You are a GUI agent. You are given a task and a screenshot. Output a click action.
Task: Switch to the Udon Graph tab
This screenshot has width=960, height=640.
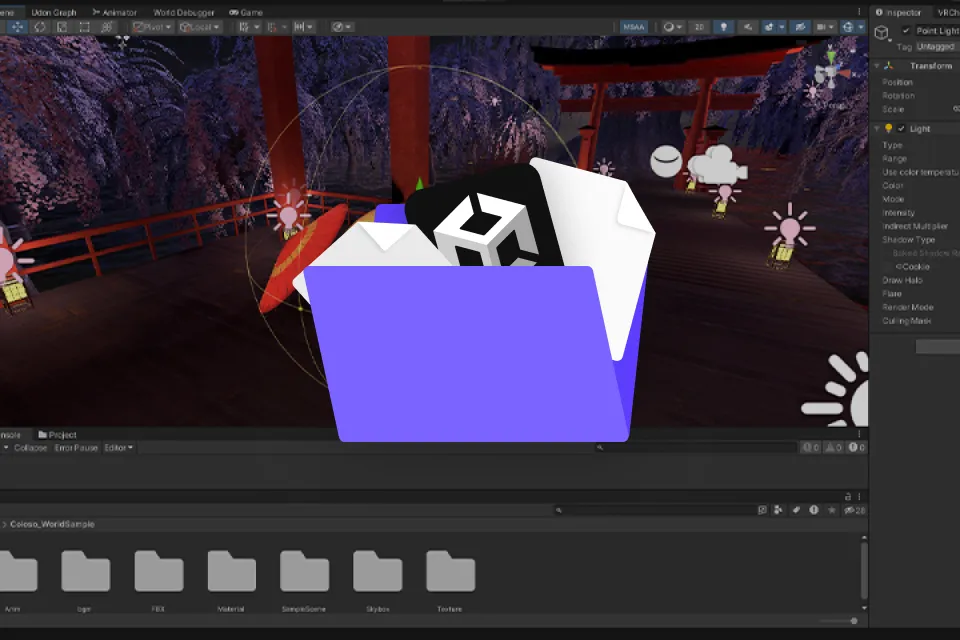(x=54, y=12)
